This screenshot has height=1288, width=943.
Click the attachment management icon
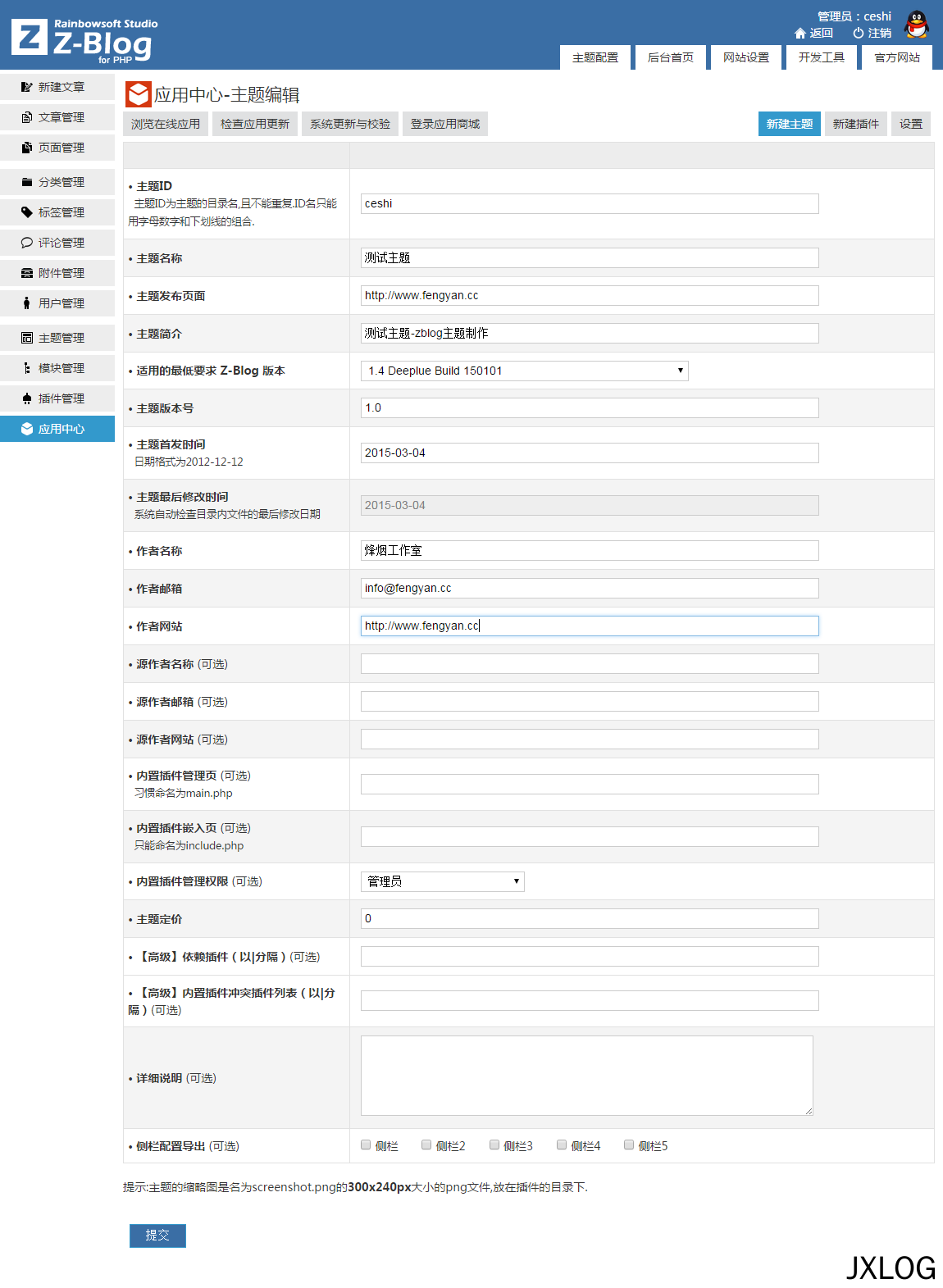tap(27, 273)
